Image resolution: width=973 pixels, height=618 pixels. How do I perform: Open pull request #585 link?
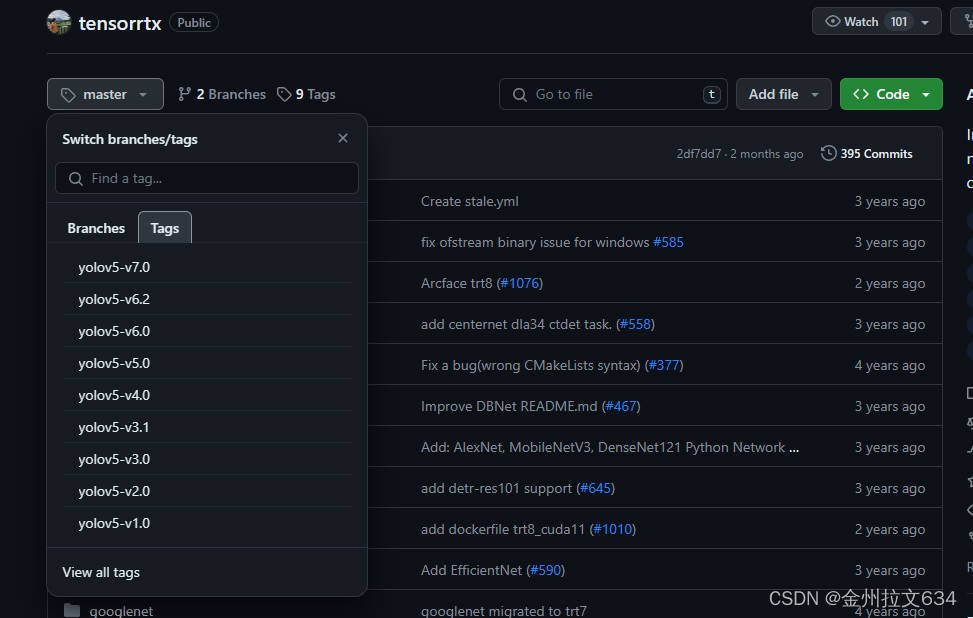(x=668, y=242)
